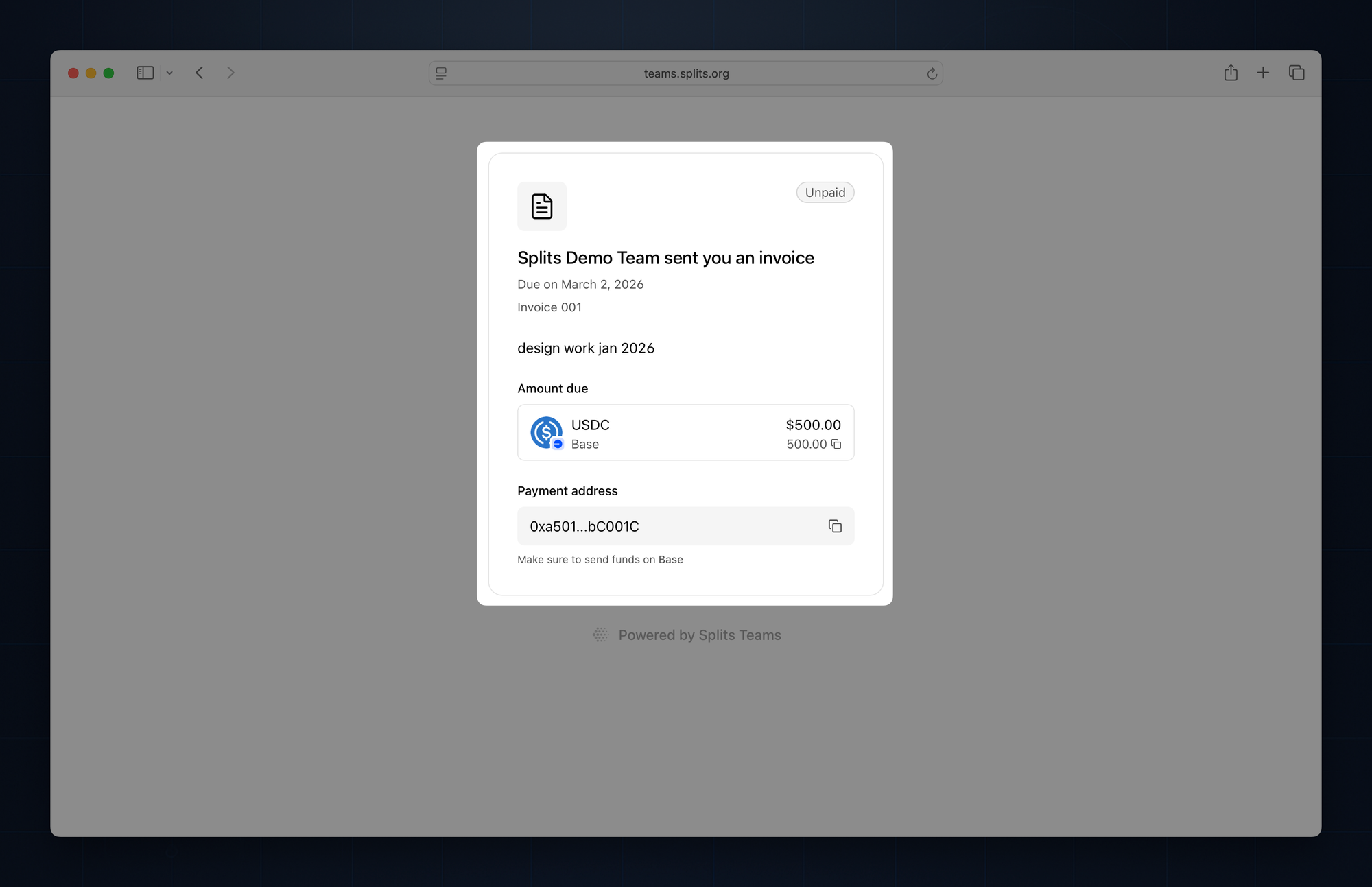Open a new browser tab
Image resolution: width=1372 pixels, height=887 pixels.
[1263, 73]
